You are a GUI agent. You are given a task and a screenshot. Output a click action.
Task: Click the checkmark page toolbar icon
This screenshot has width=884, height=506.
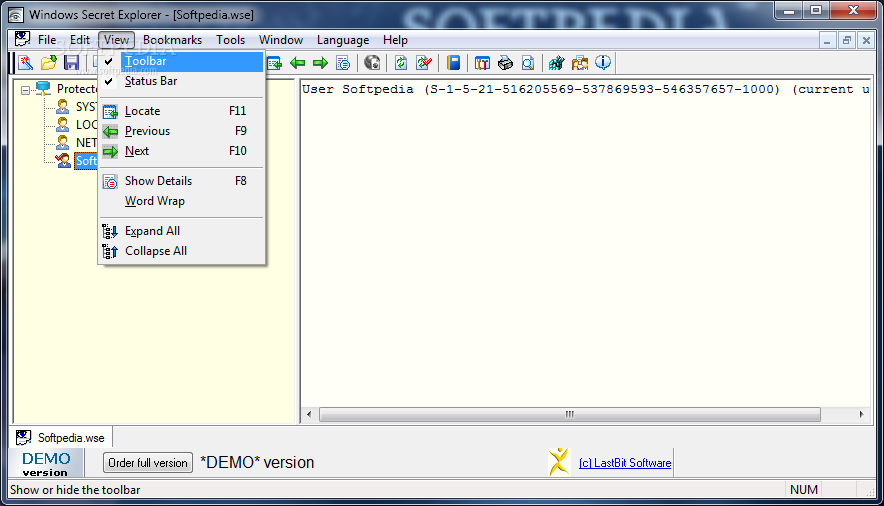coord(424,63)
